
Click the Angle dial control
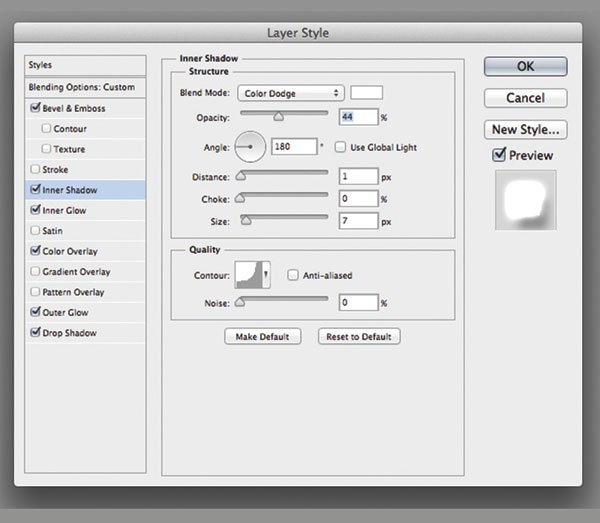point(250,148)
